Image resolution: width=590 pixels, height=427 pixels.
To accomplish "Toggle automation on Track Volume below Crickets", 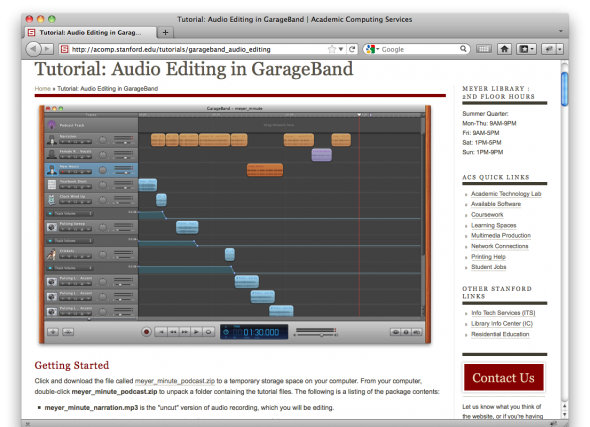I will coord(50,268).
